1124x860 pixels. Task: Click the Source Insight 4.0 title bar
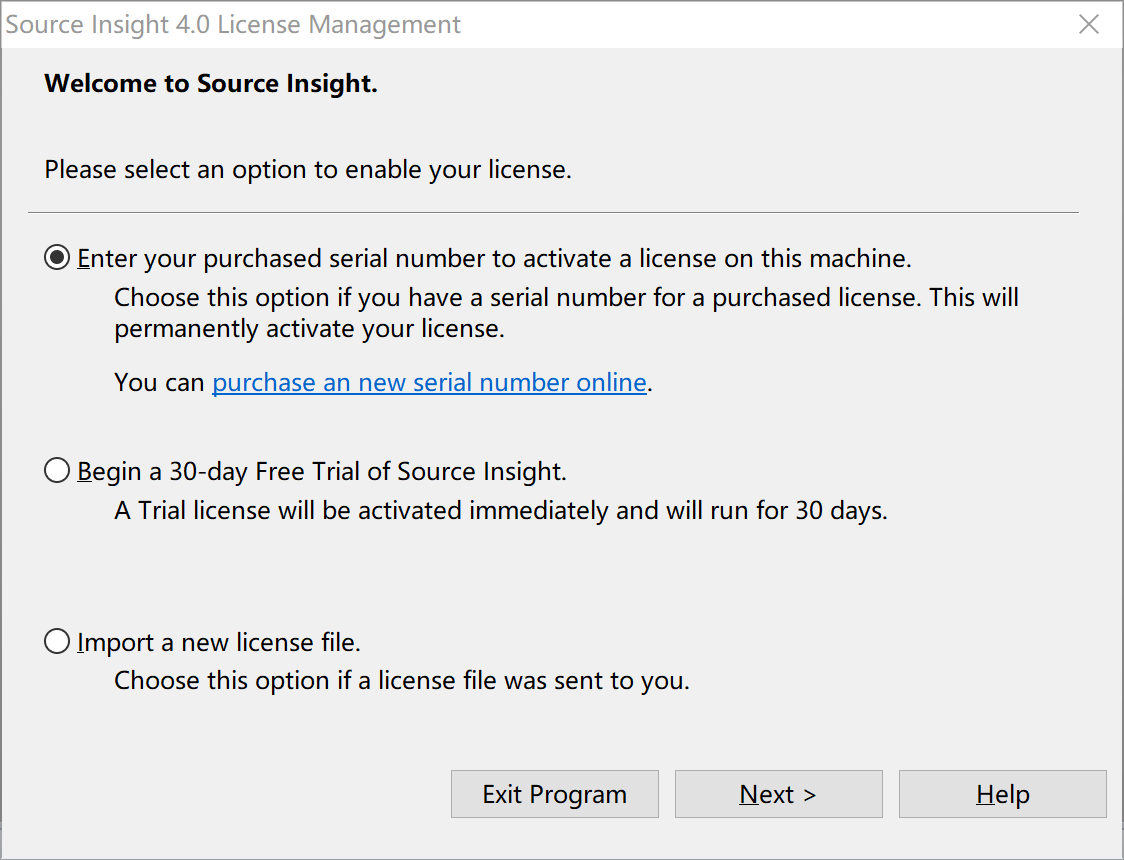pos(233,25)
